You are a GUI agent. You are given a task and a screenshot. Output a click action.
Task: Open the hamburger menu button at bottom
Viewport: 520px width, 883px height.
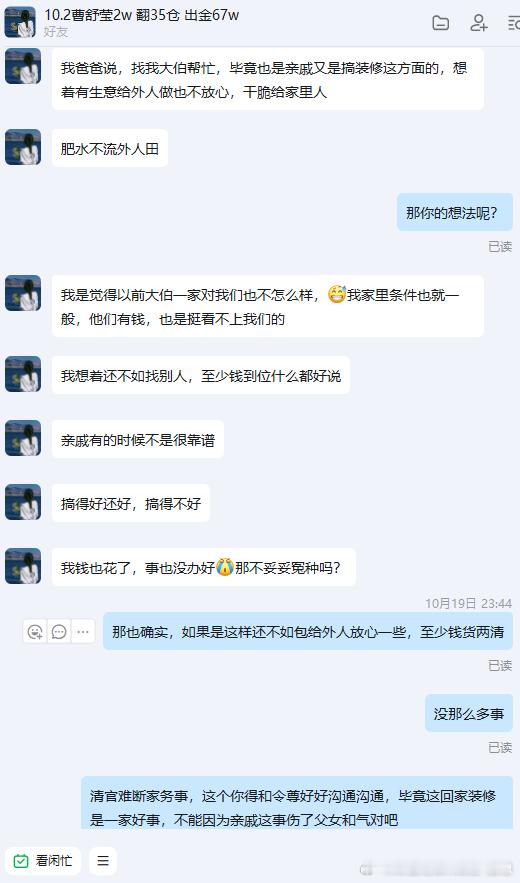[x=103, y=860]
